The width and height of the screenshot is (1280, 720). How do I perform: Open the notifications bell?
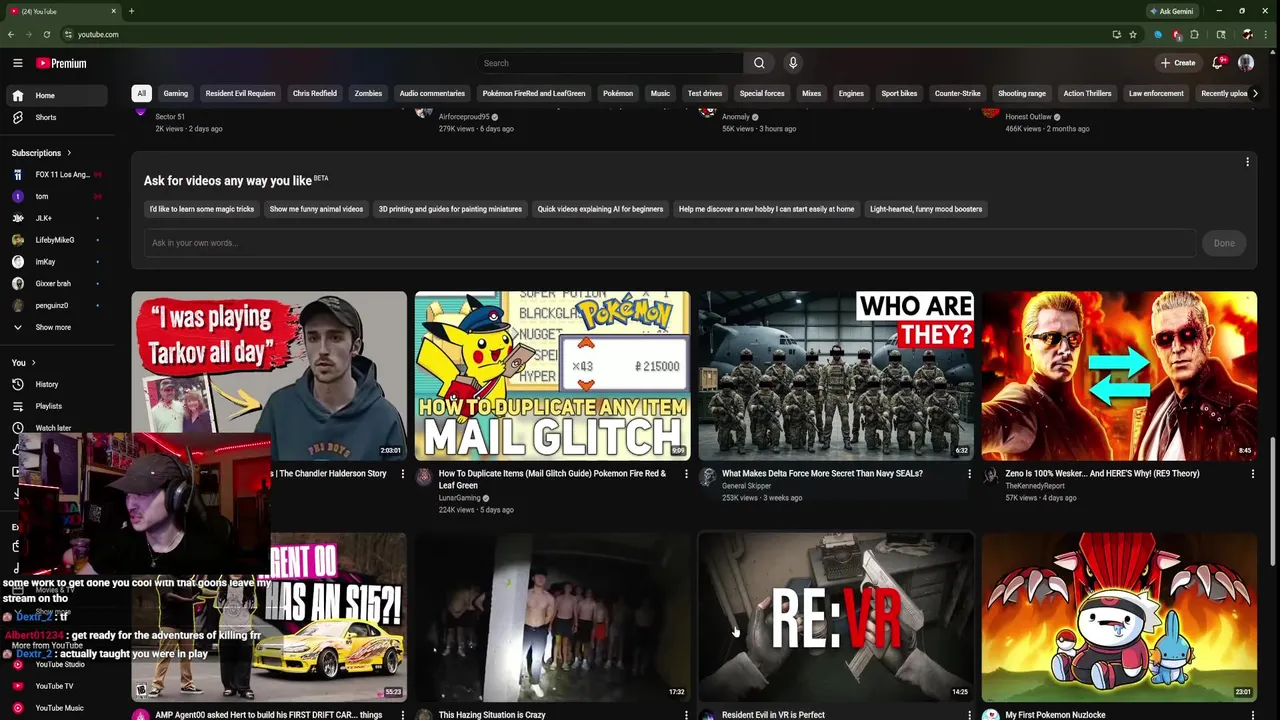point(1218,63)
